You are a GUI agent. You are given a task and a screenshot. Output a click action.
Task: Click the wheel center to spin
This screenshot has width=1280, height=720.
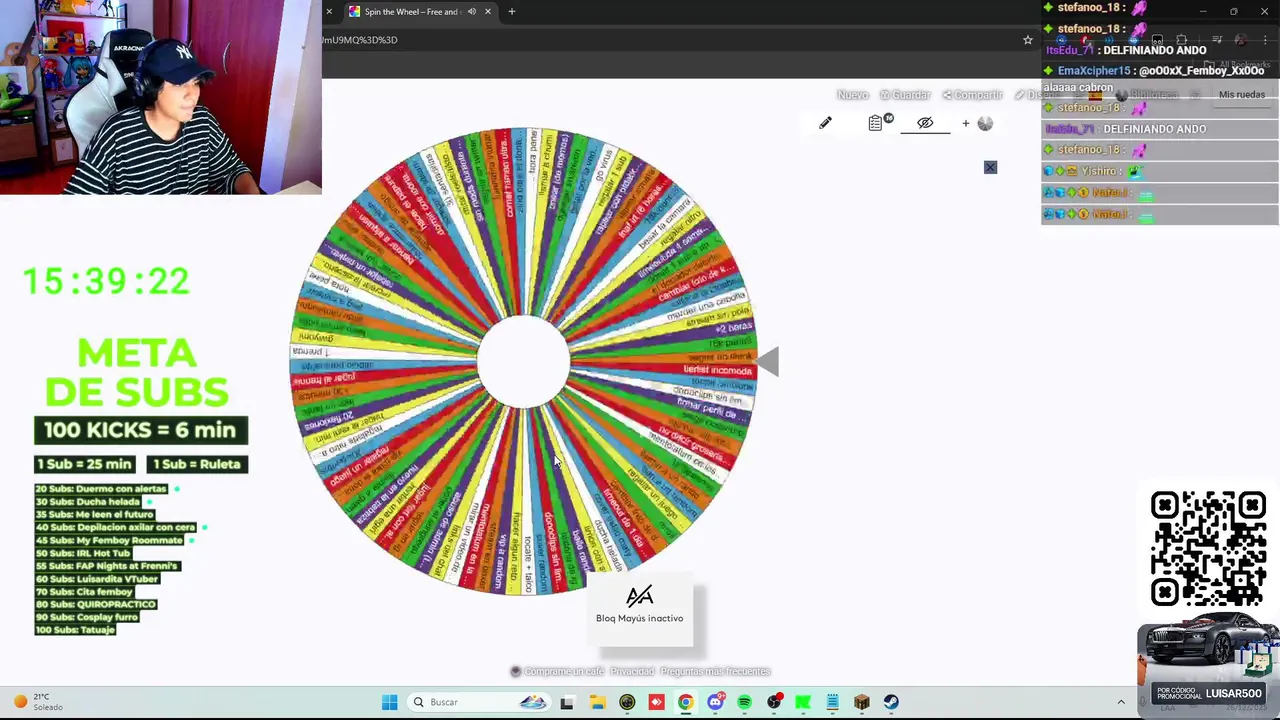click(x=523, y=361)
